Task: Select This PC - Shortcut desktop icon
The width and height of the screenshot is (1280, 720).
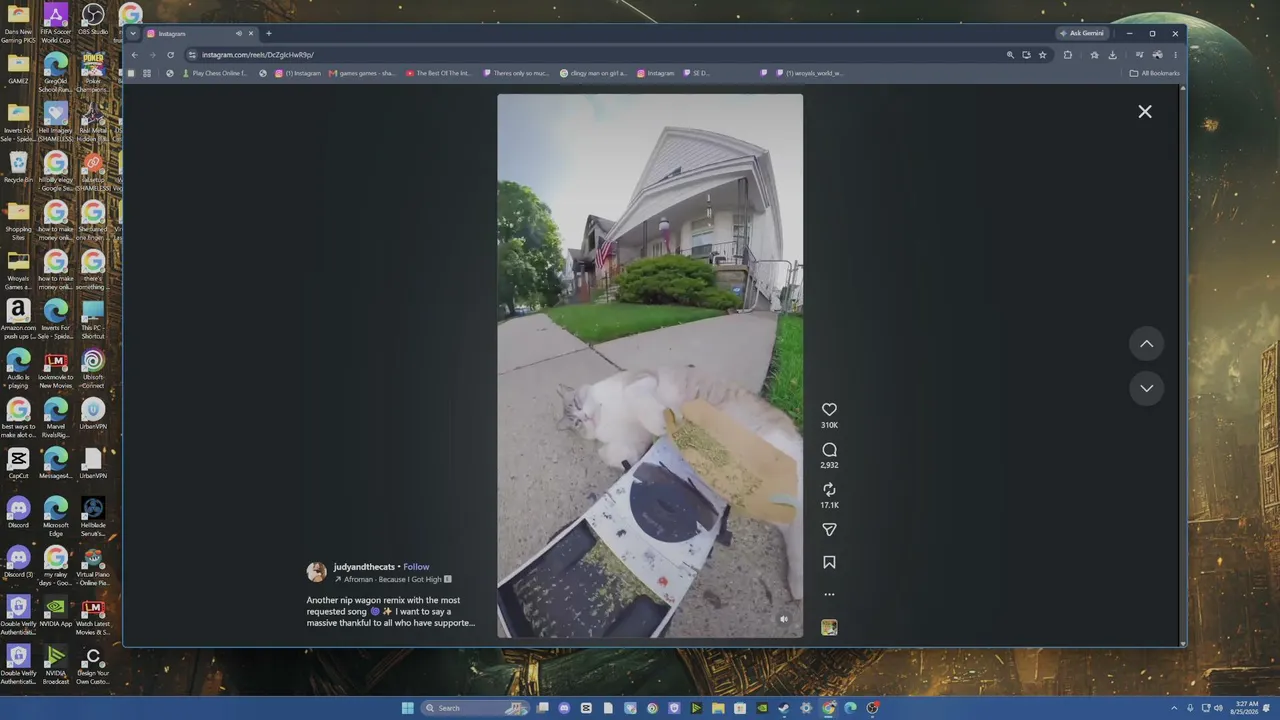Action: (x=93, y=320)
